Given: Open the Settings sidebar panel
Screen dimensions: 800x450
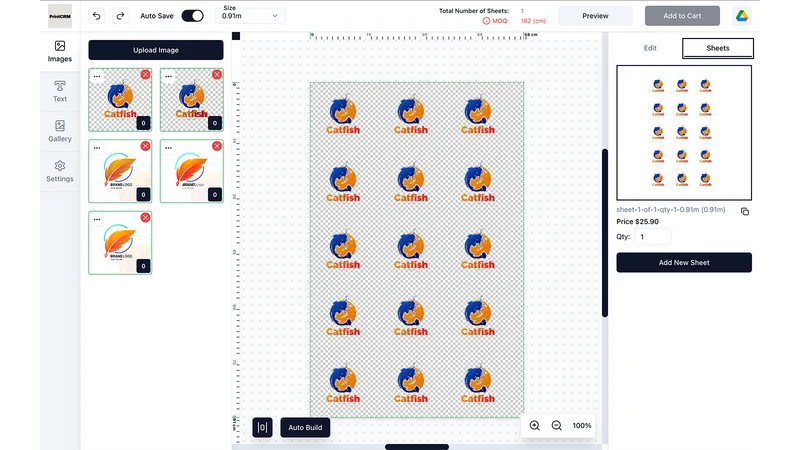Looking at the screenshot, I should pos(60,171).
